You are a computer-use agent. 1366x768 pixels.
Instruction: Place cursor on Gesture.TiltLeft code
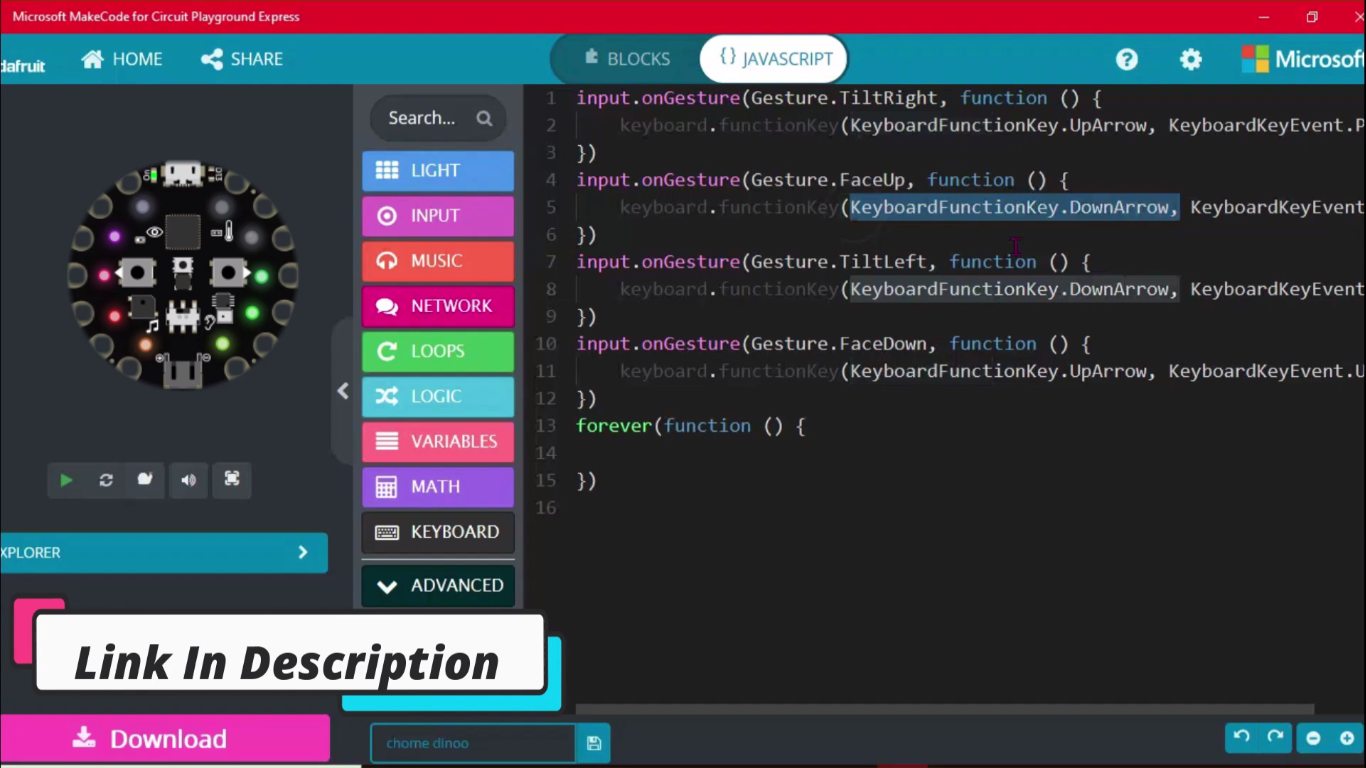[x=839, y=262]
